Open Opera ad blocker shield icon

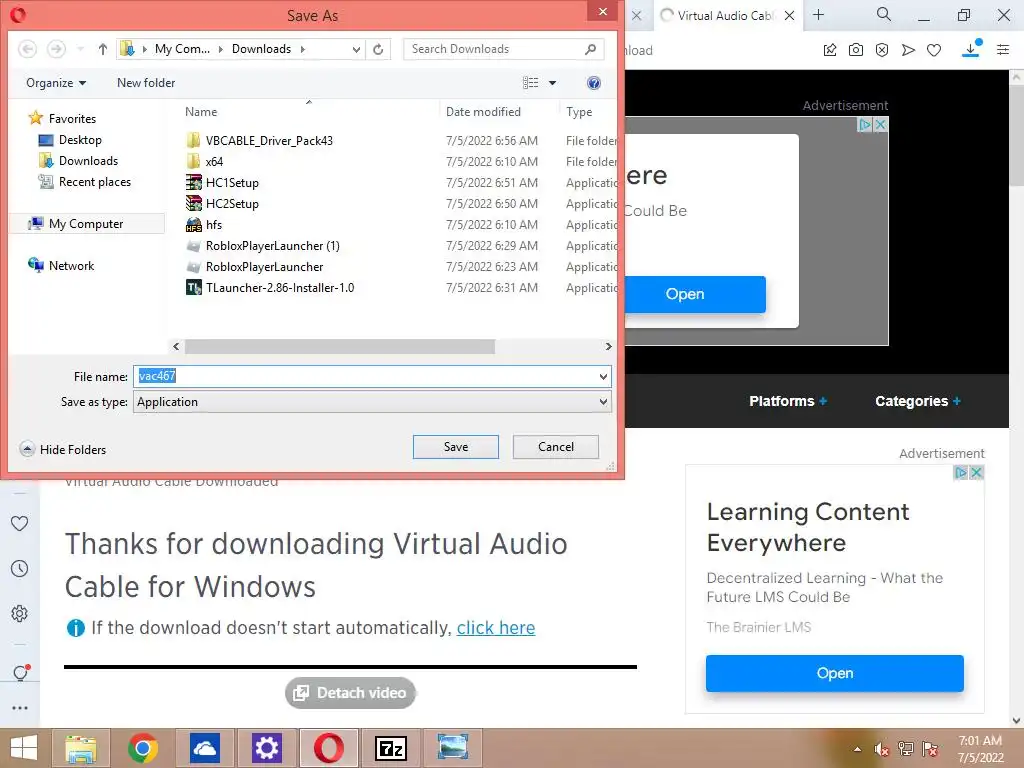[882, 50]
